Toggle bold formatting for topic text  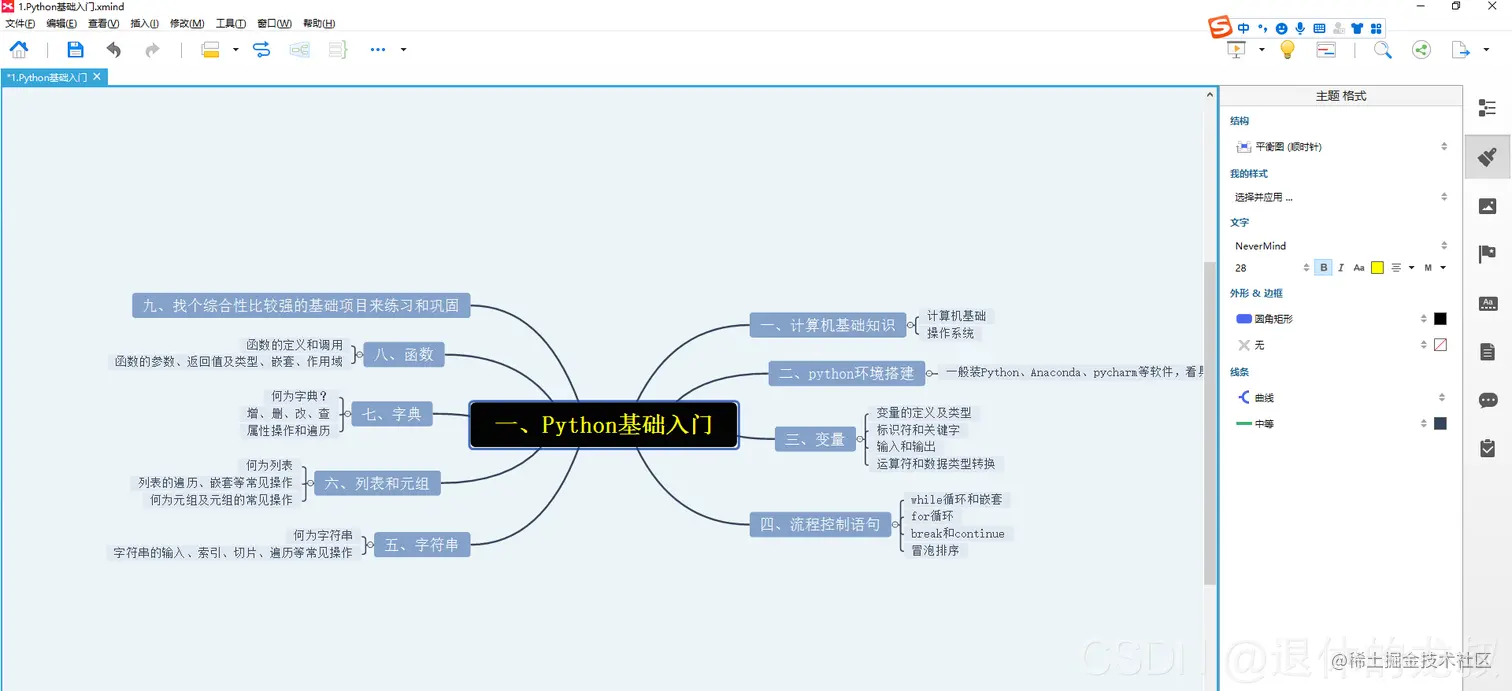(1322, 267)
